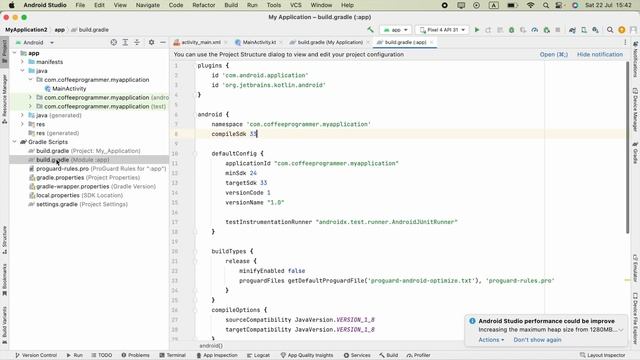
Task: Open the Logcat tool window
Action: [258, 355]
